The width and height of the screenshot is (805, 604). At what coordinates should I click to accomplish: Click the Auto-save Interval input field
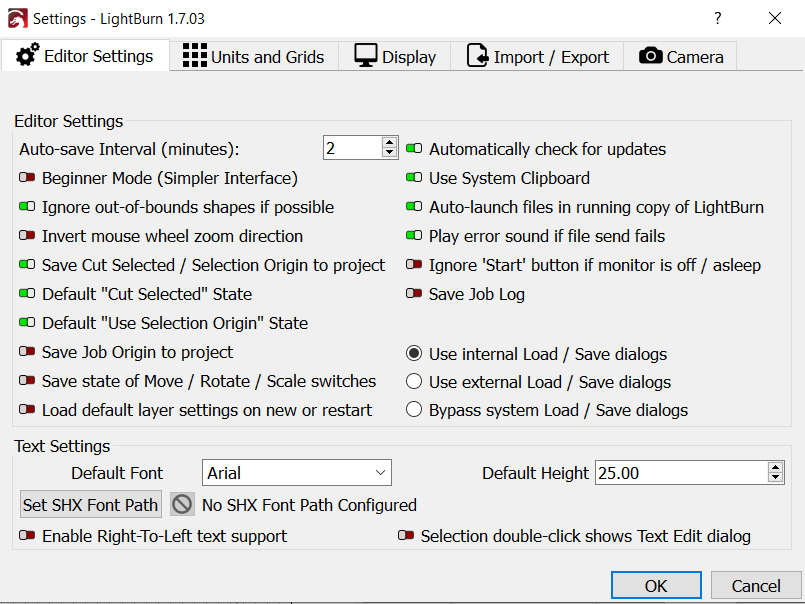click(x=353, y=148)
